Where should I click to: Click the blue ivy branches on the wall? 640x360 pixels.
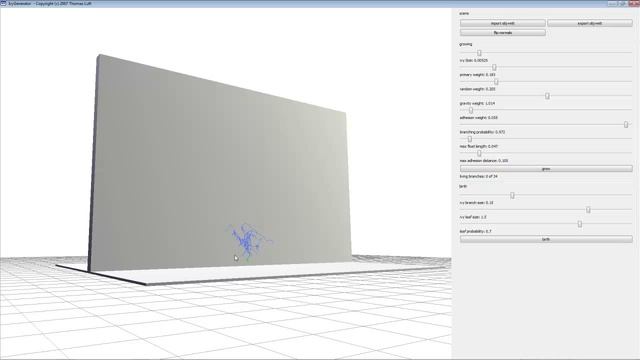(247, 241)
